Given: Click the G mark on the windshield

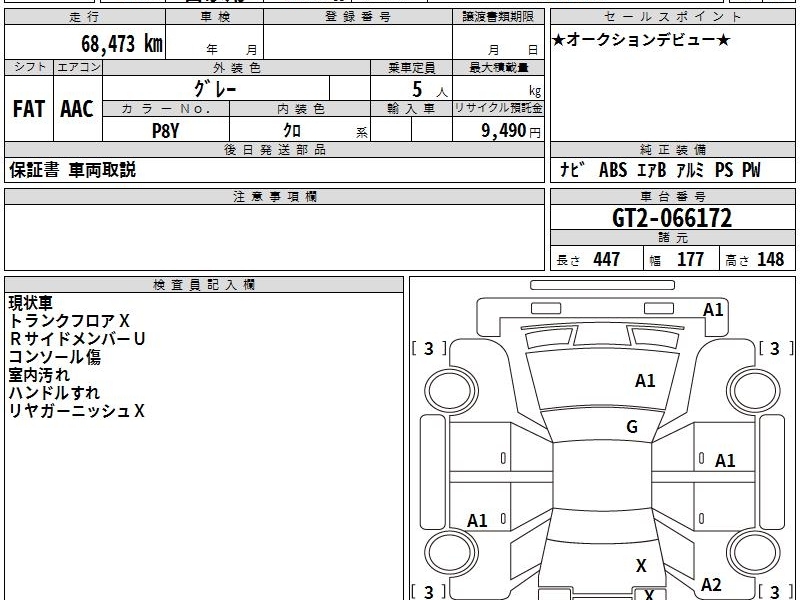Looking at the screenshot, I should tap(632, 427).
